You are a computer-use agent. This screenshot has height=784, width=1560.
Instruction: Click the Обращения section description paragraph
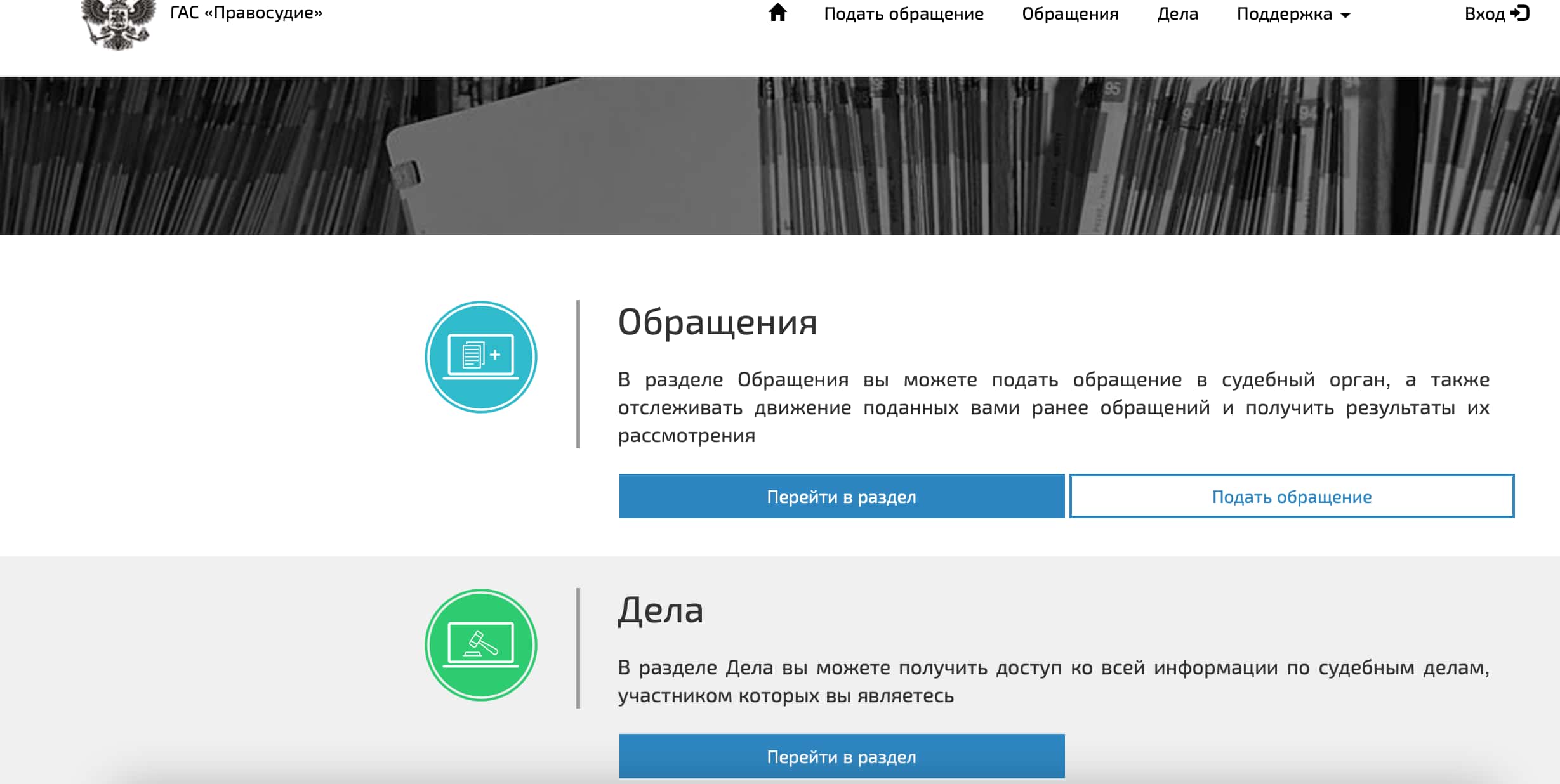click(1054, 407)
